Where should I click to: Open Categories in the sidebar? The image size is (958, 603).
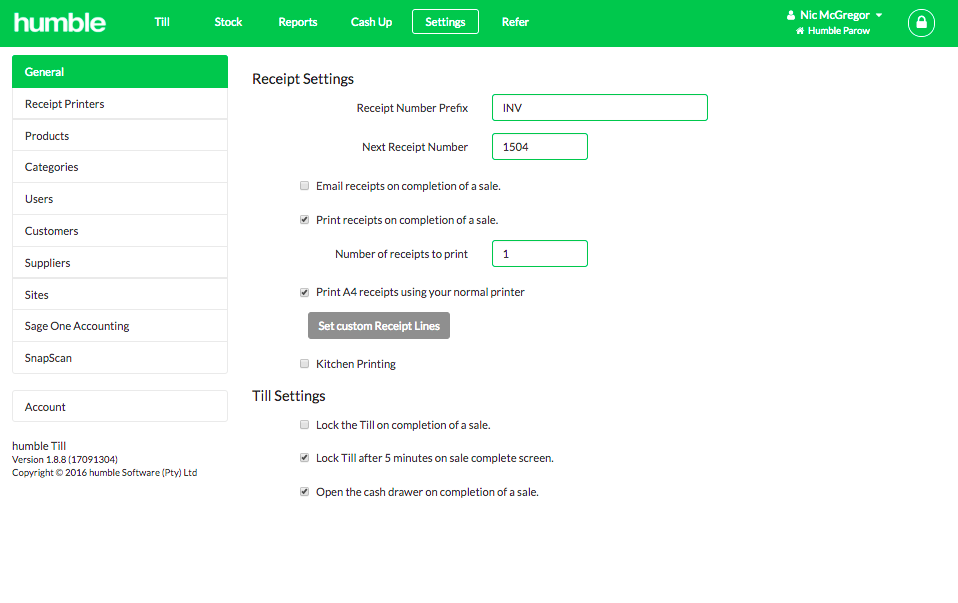click(120, 167)
